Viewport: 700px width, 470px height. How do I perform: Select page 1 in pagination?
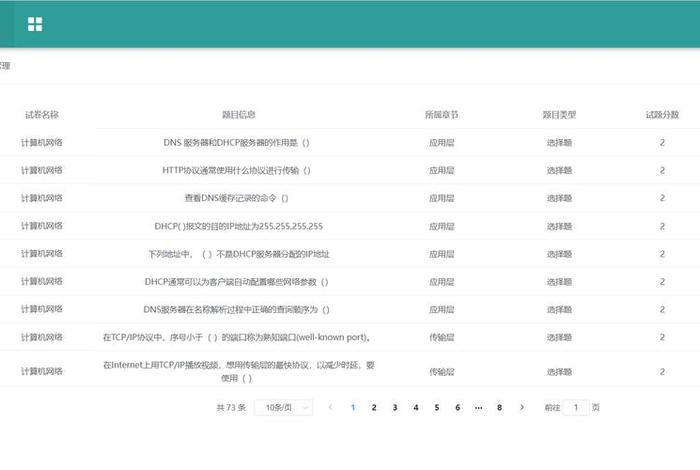(353, 408)
